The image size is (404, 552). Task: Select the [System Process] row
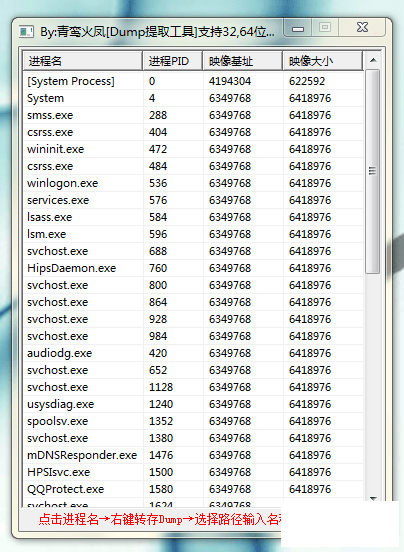193,81
